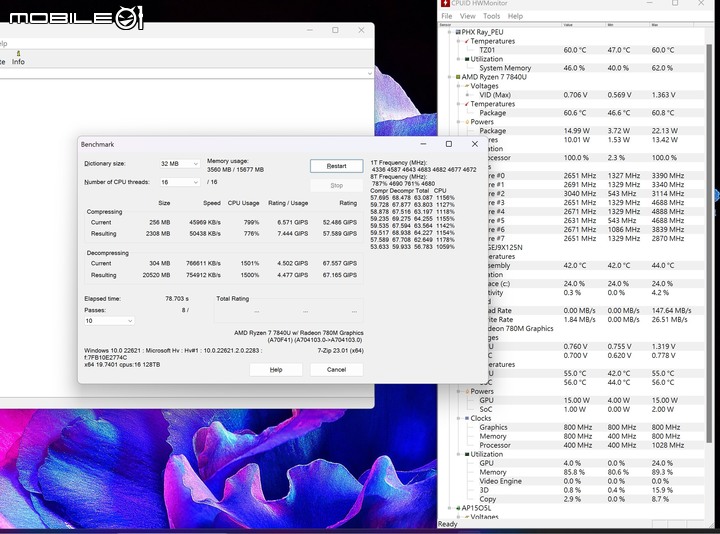Open the Tools menu in HWMonitor
The width and height of the screenshot is (720, 534).
[491, 16]
